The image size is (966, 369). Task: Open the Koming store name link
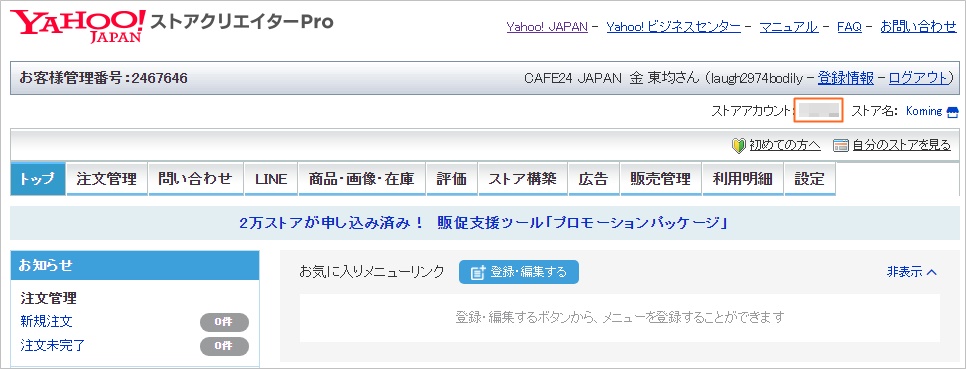(923, 112)
